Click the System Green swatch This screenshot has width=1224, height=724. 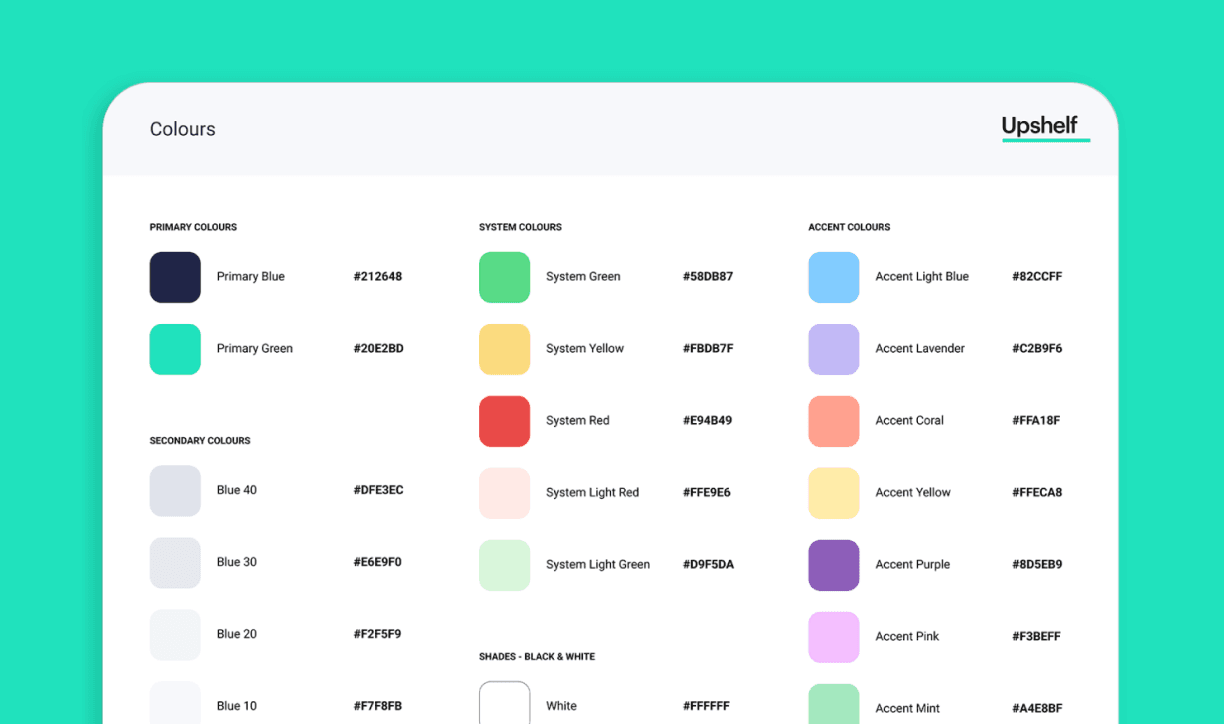(x=504, y=277)
